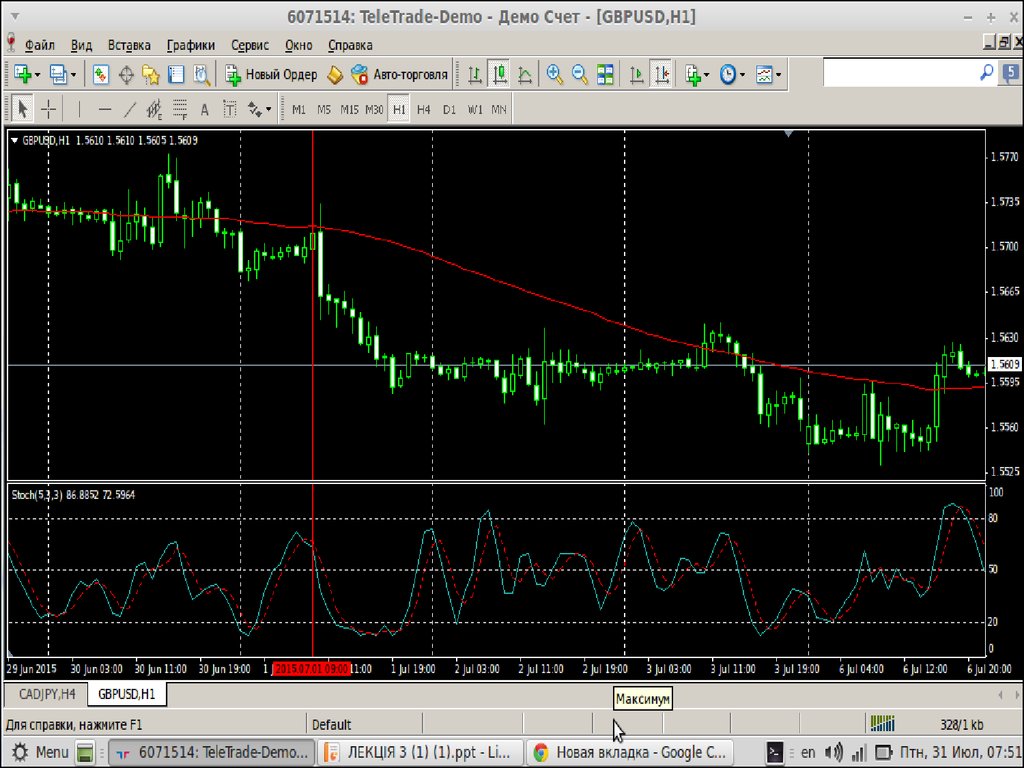The width and height of the screenshot is (1024, 768).
Task: Switch to Google Chrome window in taskbar
Action: [630, 752]
